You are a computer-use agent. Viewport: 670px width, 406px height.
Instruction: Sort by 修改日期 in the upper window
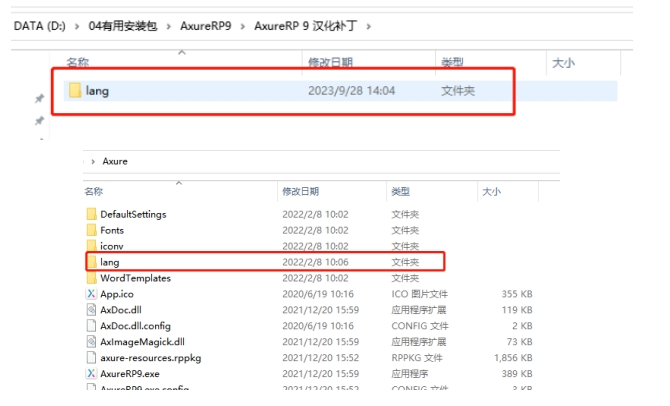click(332, 63)
